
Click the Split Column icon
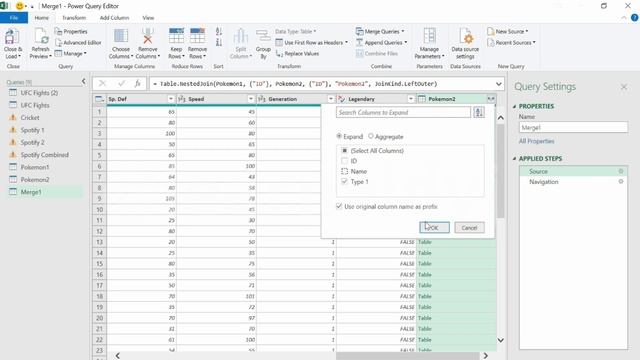(x=241, y=37)
